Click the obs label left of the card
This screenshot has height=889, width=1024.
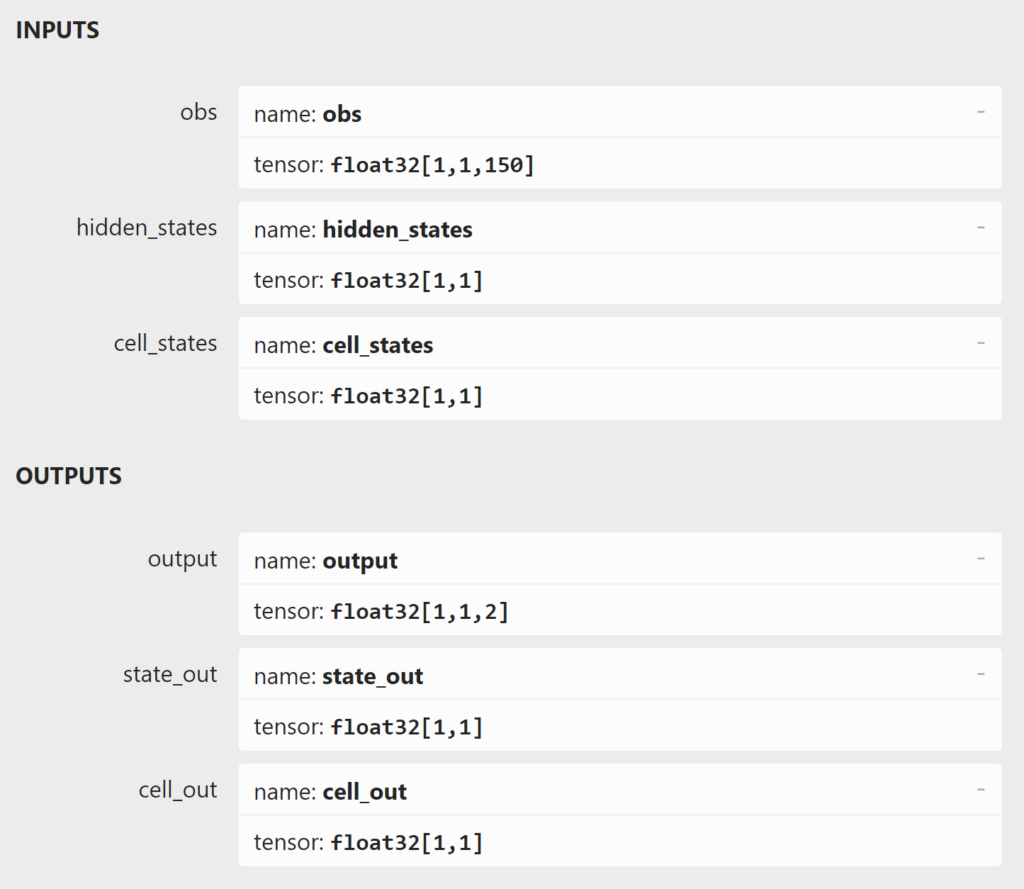tap(199, 112)
